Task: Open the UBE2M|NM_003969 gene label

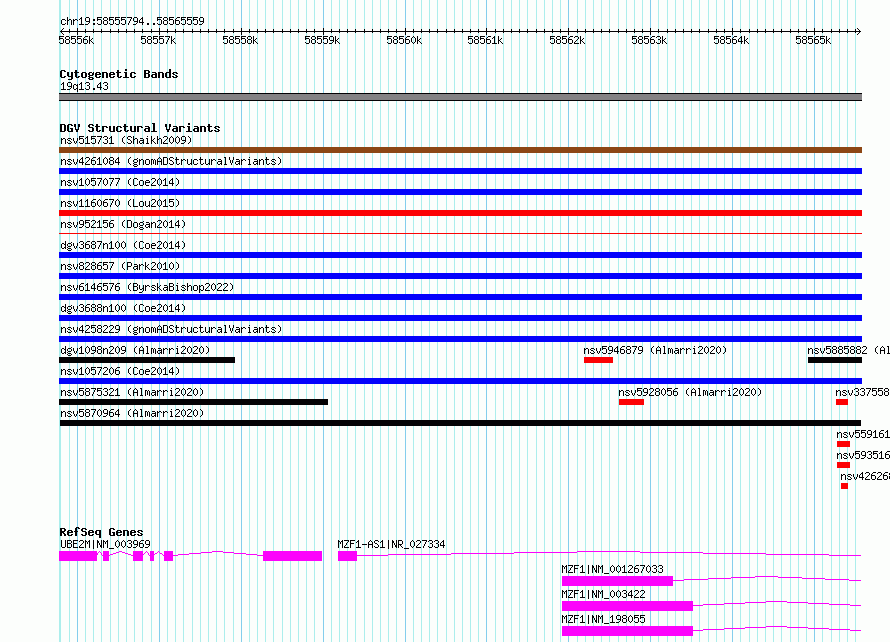Action: click(x=105, y=544)
